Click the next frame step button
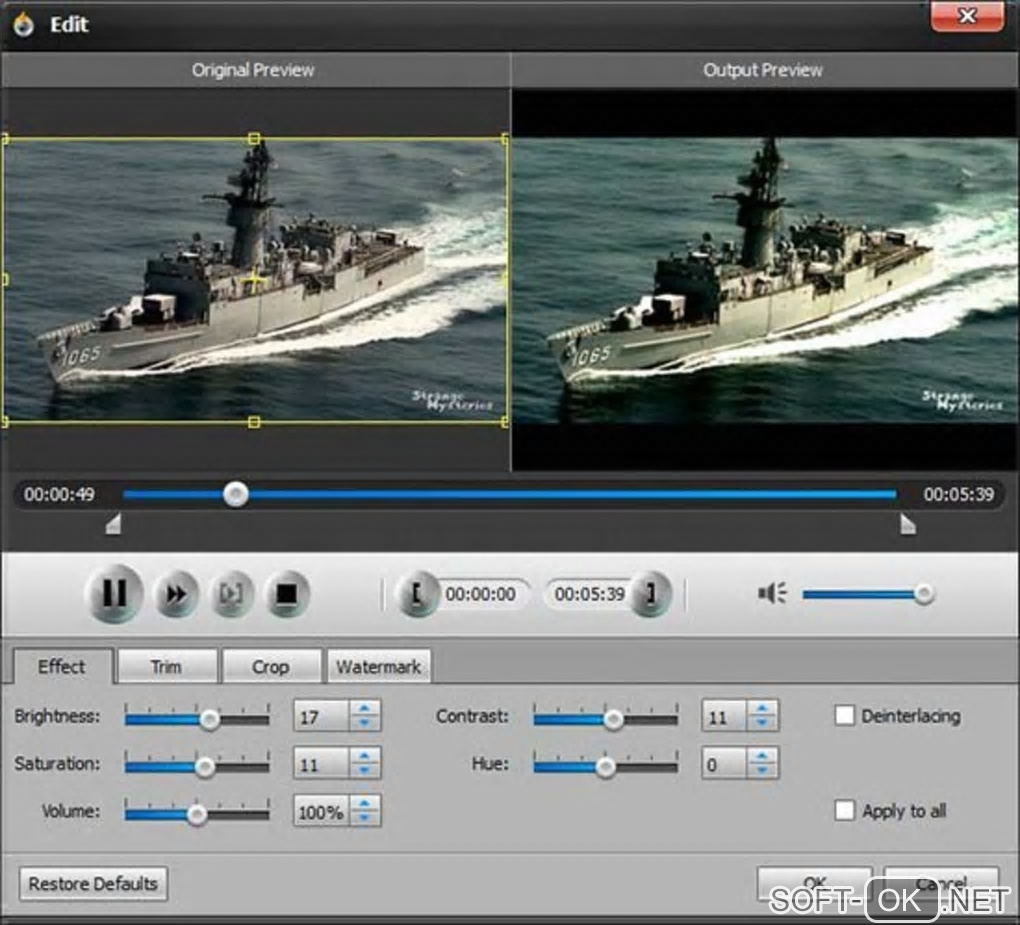Image resolution: width=1020 pixels, height=925 pixels. (231, 594)
